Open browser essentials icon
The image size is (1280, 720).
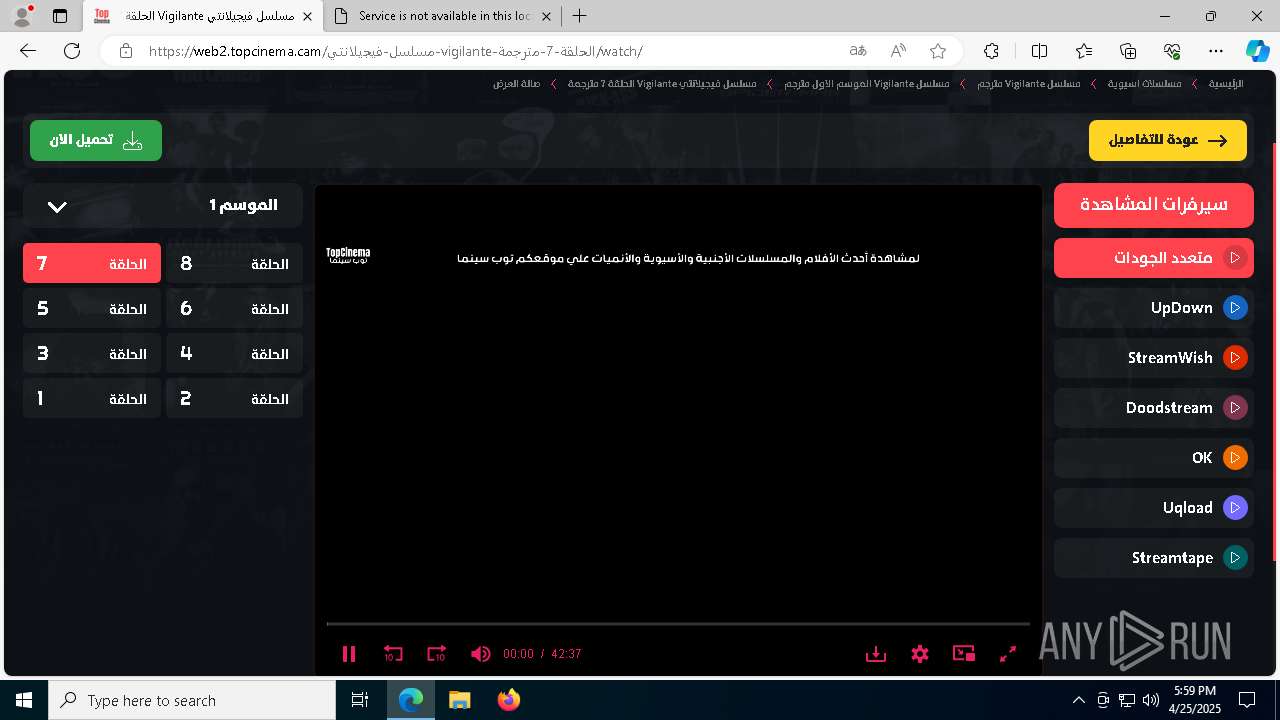[1172, 51]
